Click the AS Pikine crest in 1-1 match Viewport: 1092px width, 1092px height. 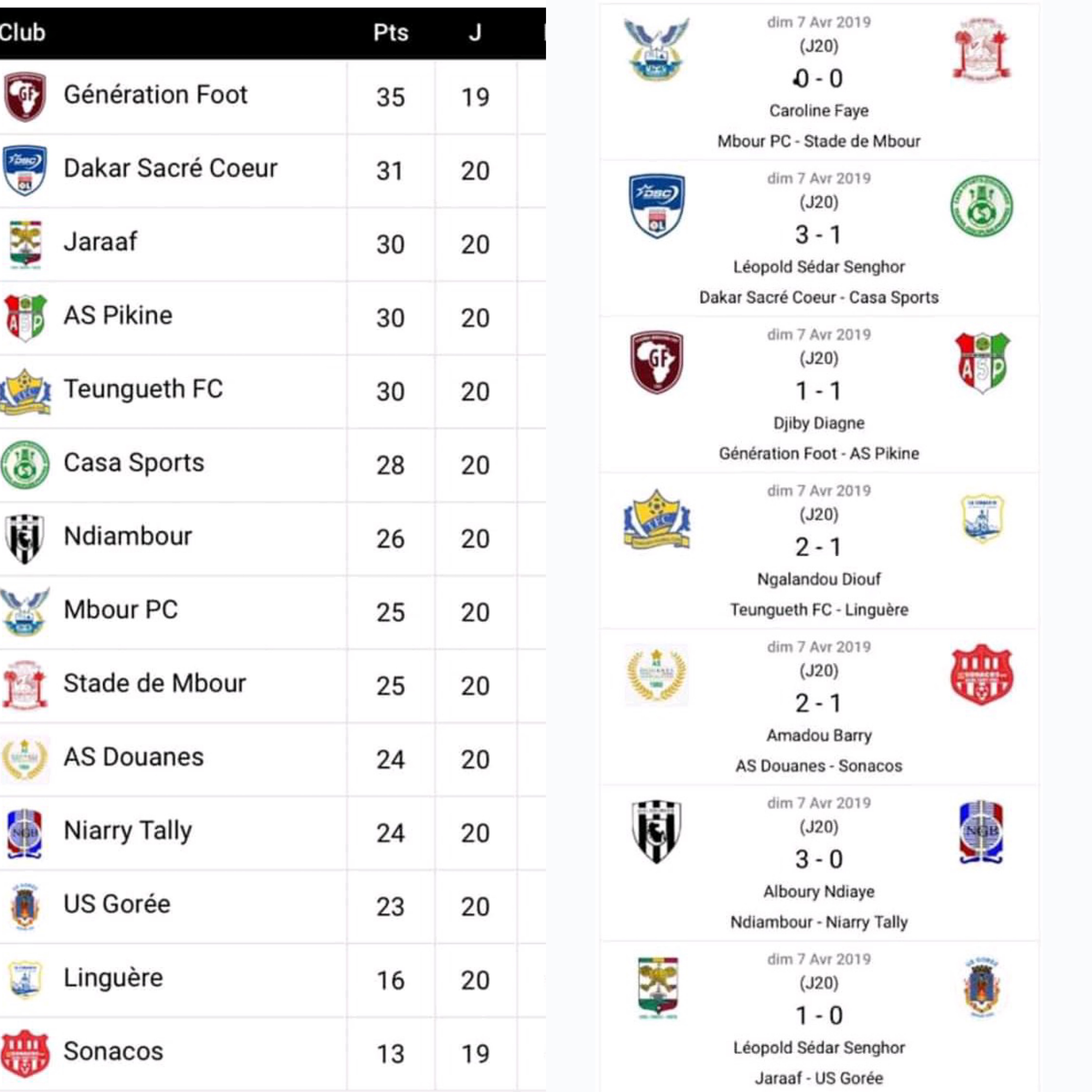(982, 362)
